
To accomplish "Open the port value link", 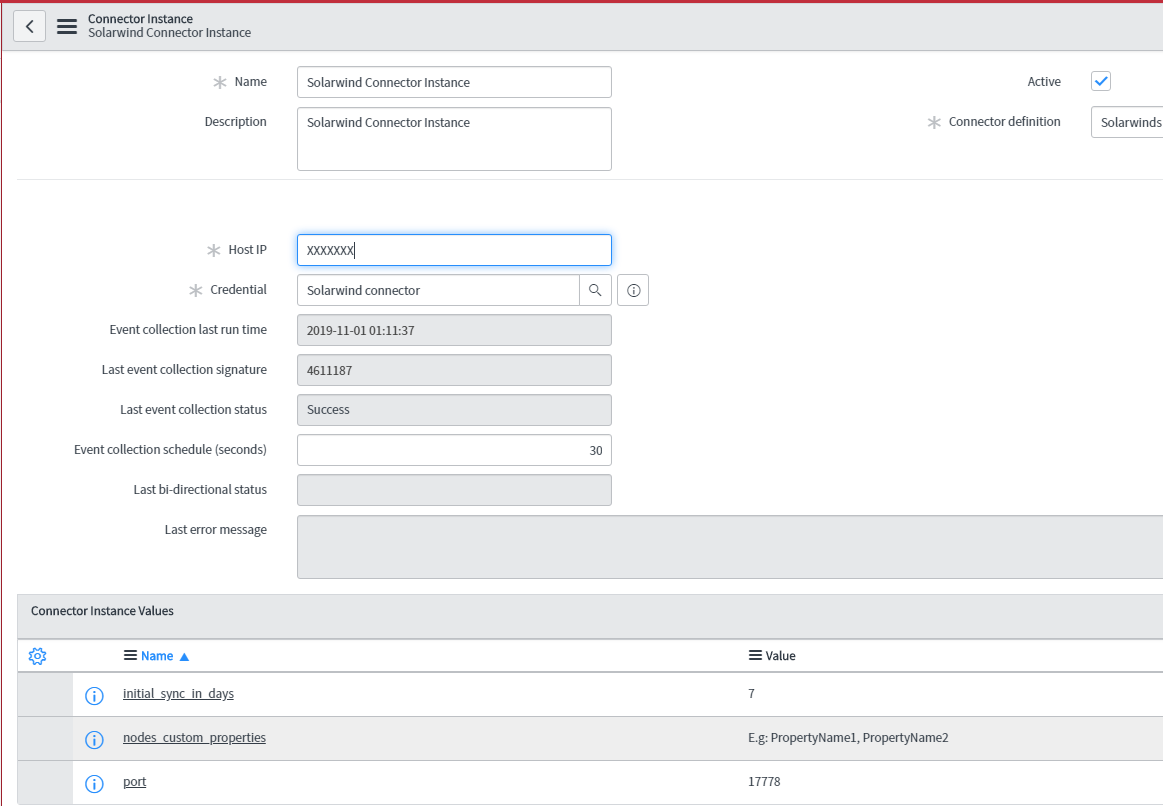I will click(x=134, y=782).
